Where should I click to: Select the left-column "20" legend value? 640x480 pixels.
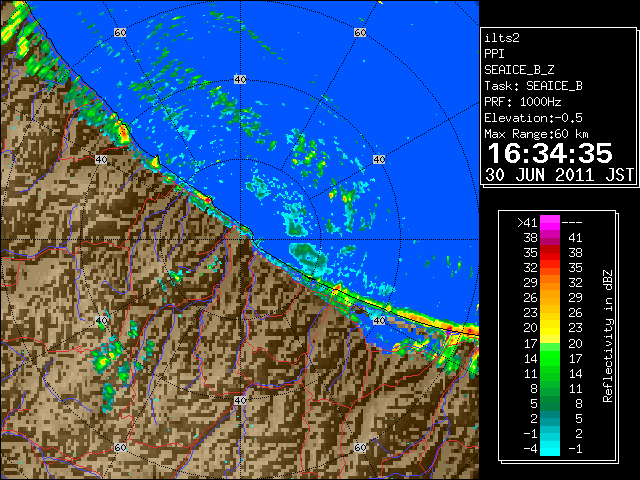(x=530, y=328)
